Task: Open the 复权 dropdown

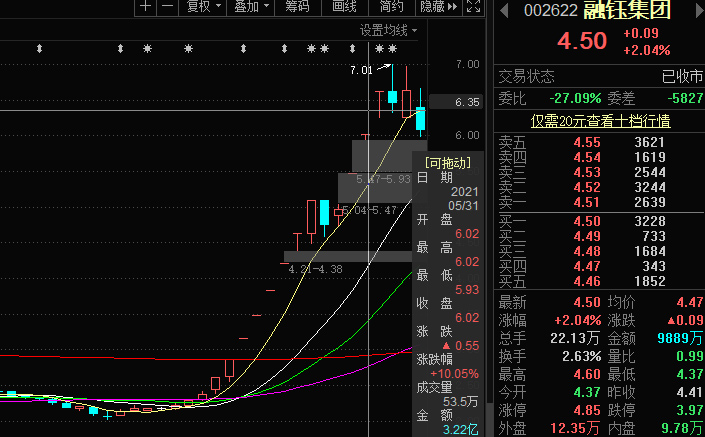Action: (203, 6)
